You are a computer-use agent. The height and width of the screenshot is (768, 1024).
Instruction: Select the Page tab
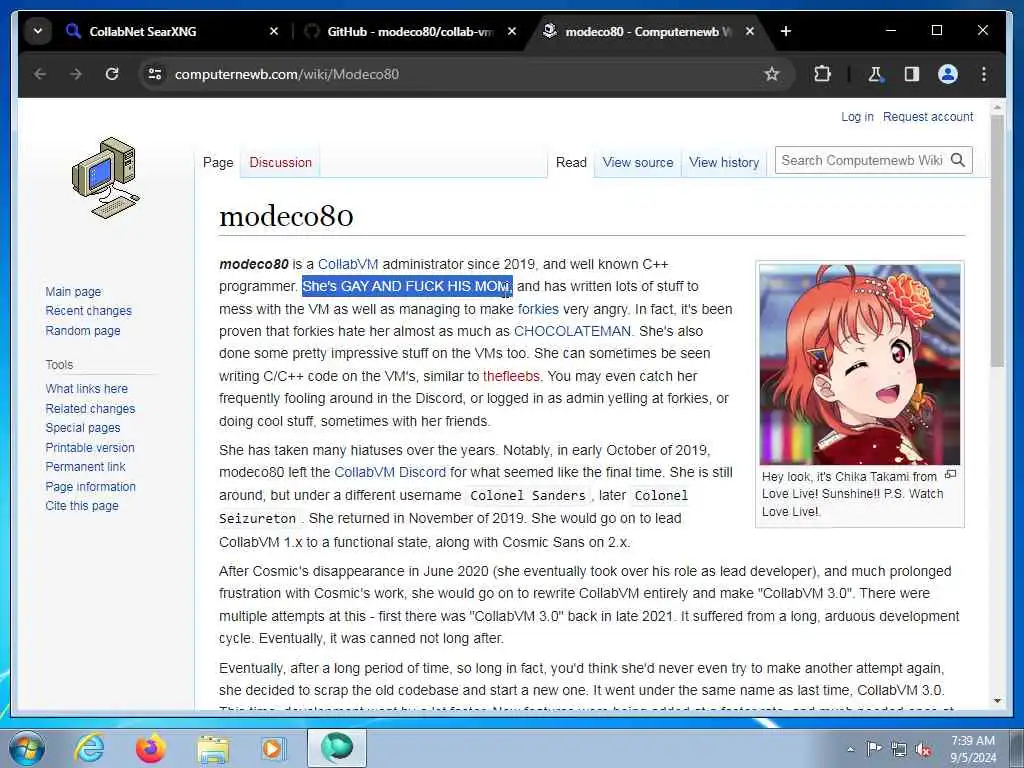[x=218, y=163]
